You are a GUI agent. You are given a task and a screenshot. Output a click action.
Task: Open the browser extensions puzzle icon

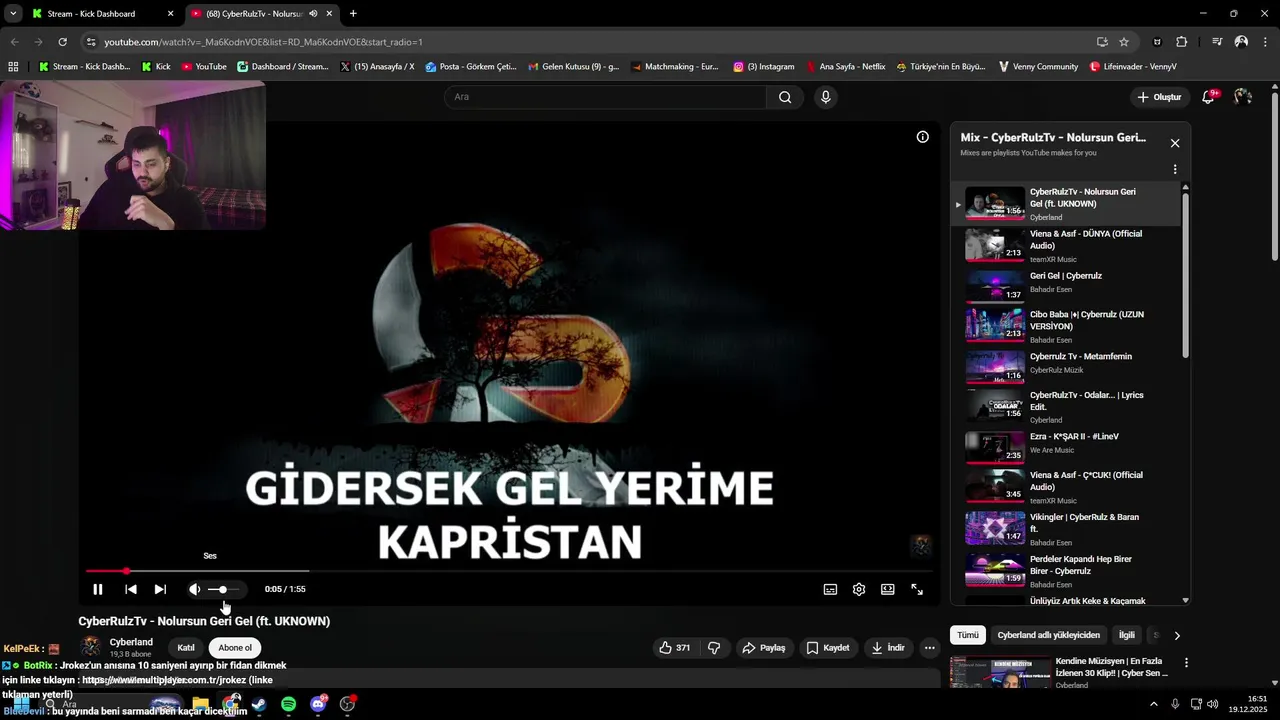1181,42
